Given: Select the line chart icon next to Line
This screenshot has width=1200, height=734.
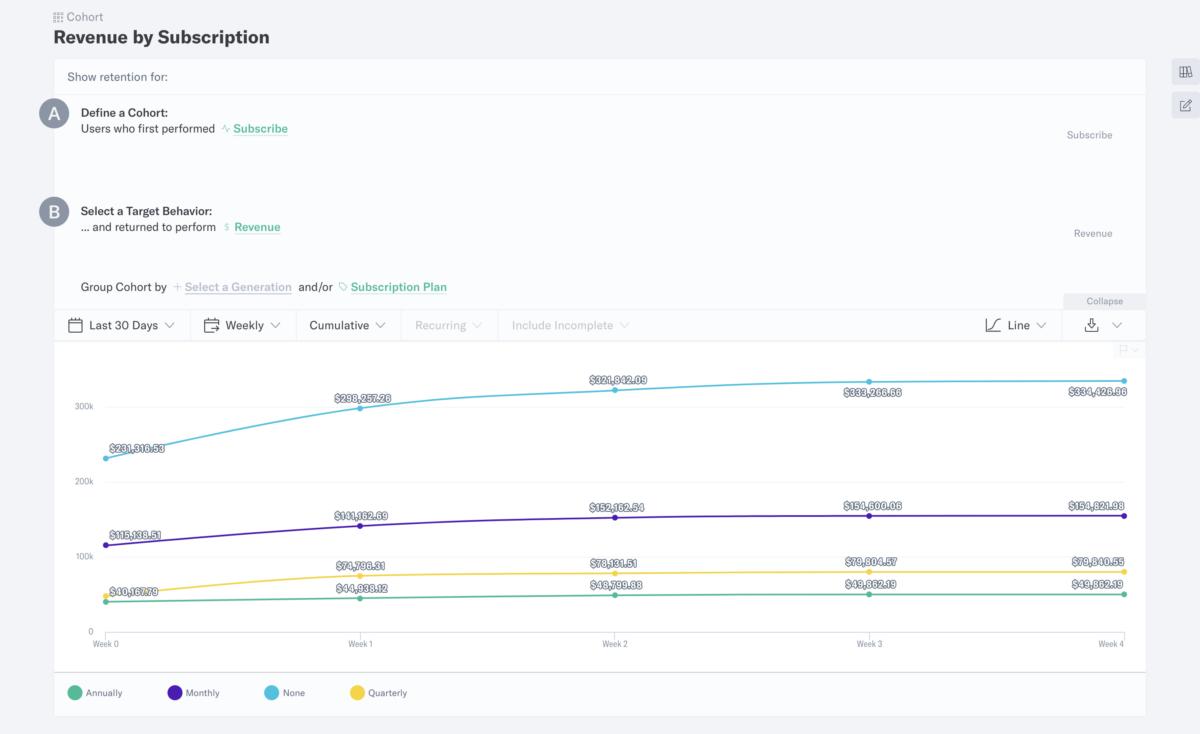Looking at the screenshot, I should [994, 324].
